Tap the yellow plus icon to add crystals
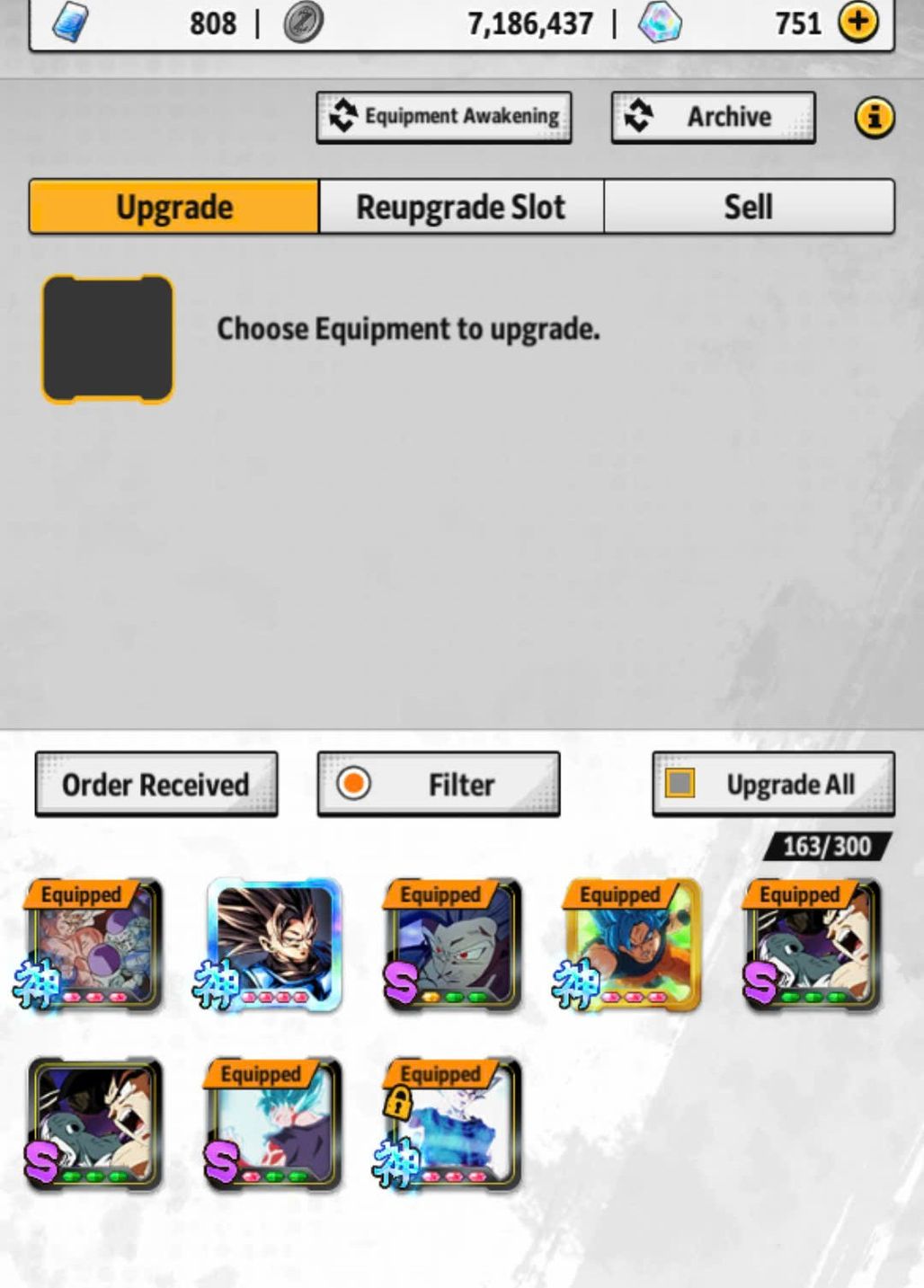Viewport: 924px width, 1288px height. click(x=858, y=22)
